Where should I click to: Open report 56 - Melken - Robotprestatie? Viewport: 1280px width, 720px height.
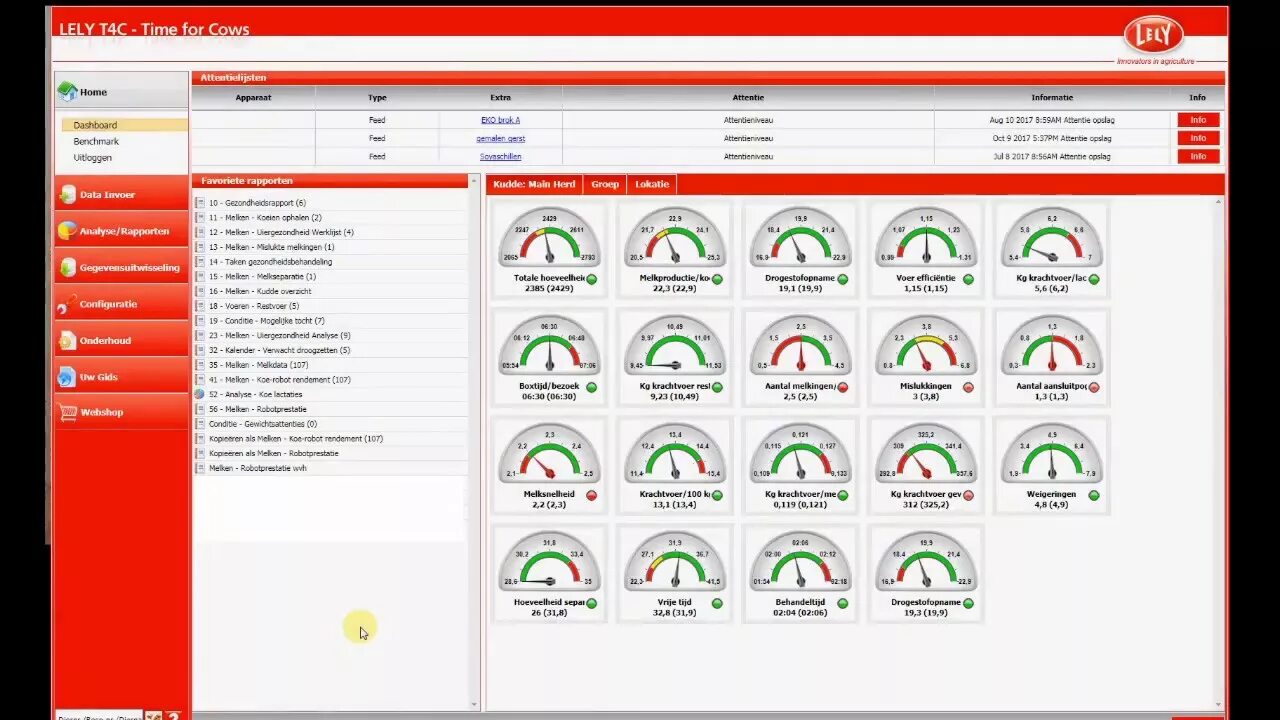(258, 409)
